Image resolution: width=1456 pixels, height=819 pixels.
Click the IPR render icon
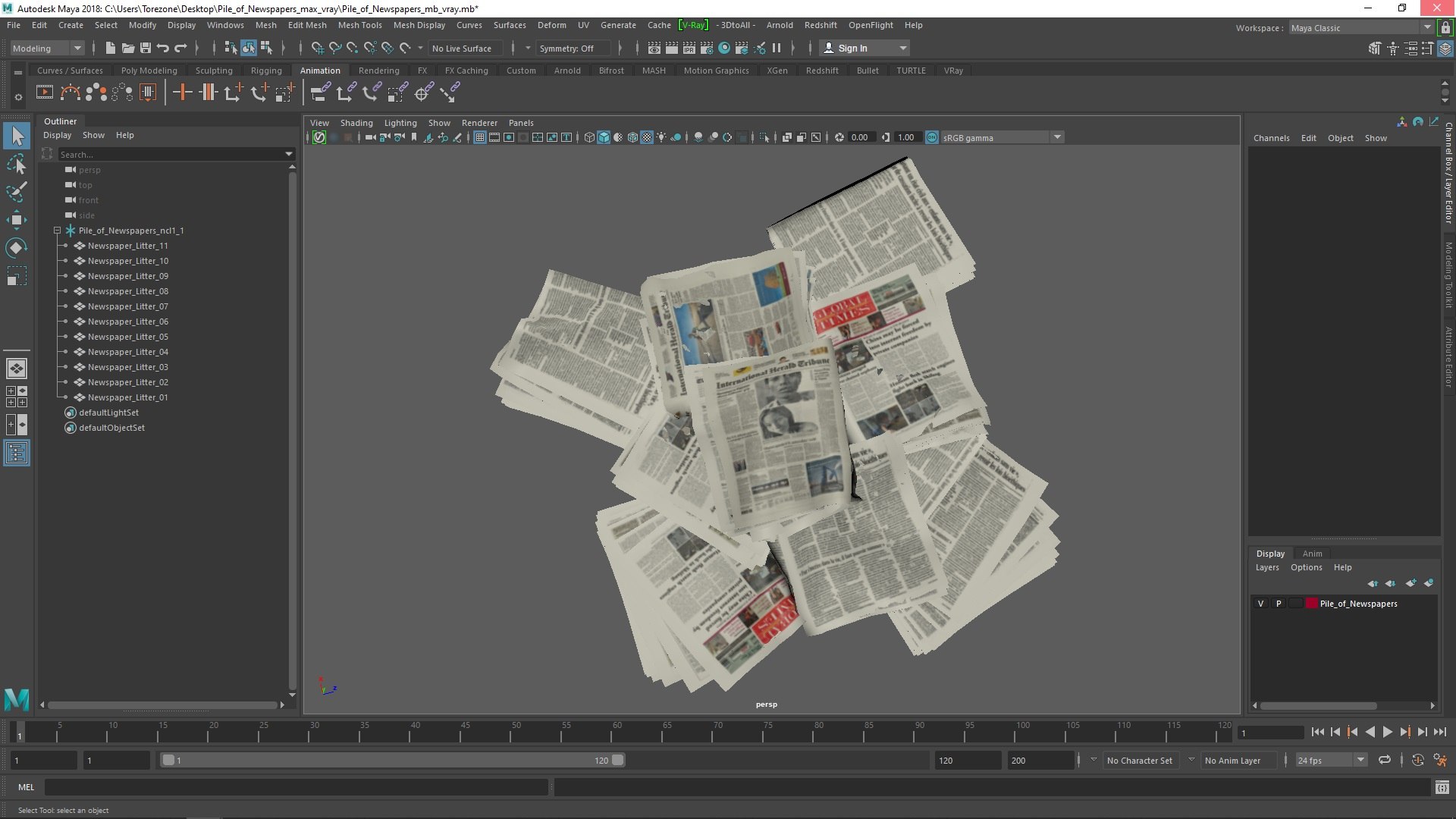click(689, 48)
